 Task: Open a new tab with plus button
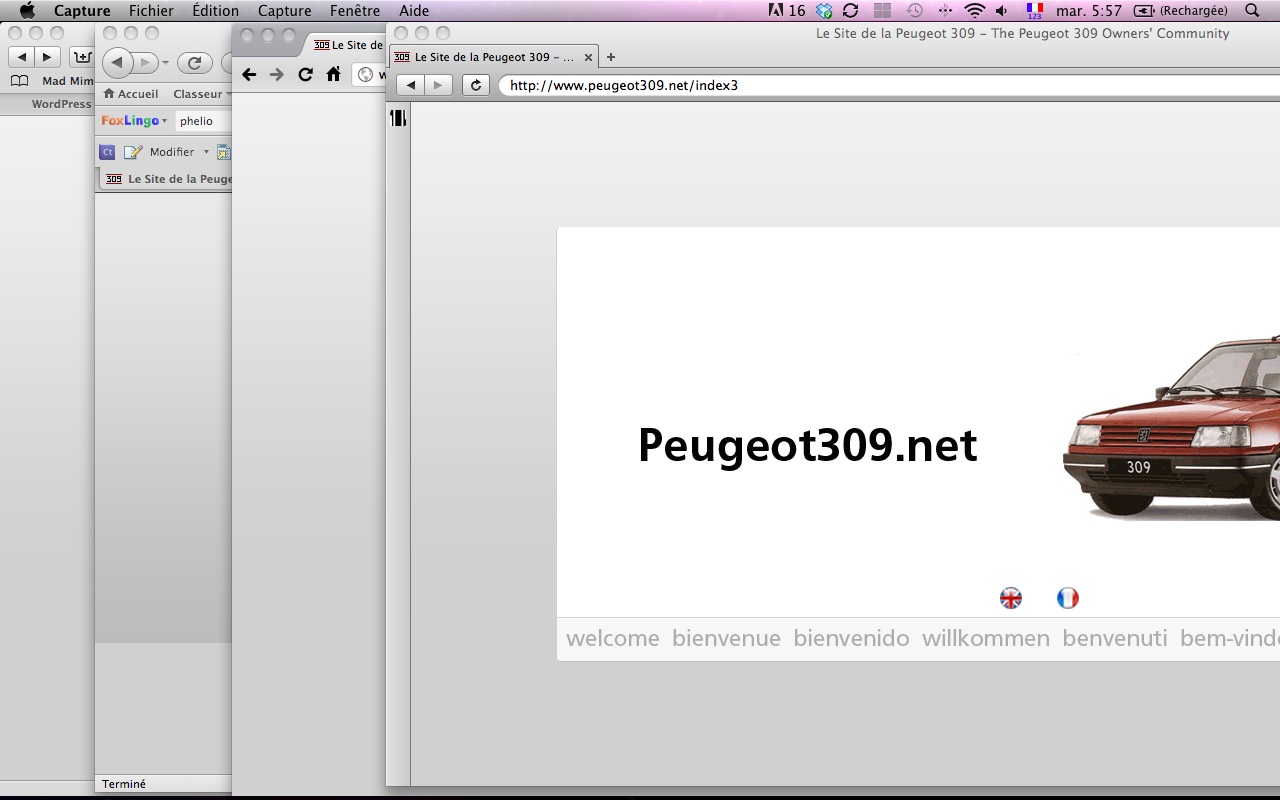tap(611, 57)
